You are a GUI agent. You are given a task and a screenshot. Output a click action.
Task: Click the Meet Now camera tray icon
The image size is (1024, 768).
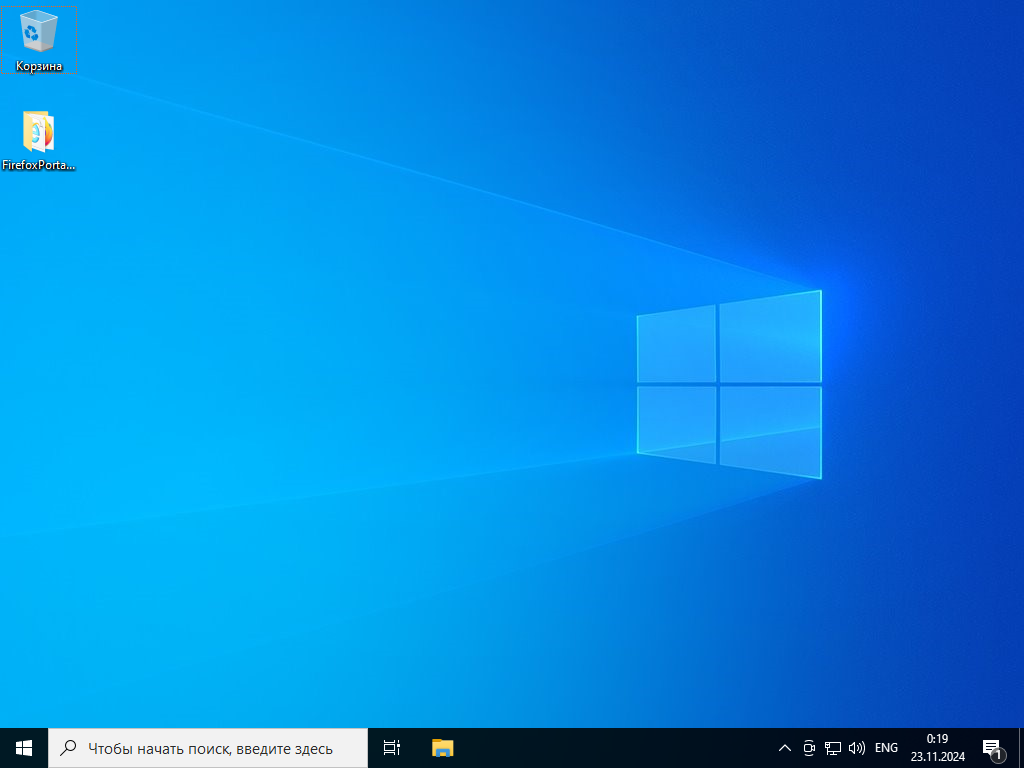click(x=809, y=747)
